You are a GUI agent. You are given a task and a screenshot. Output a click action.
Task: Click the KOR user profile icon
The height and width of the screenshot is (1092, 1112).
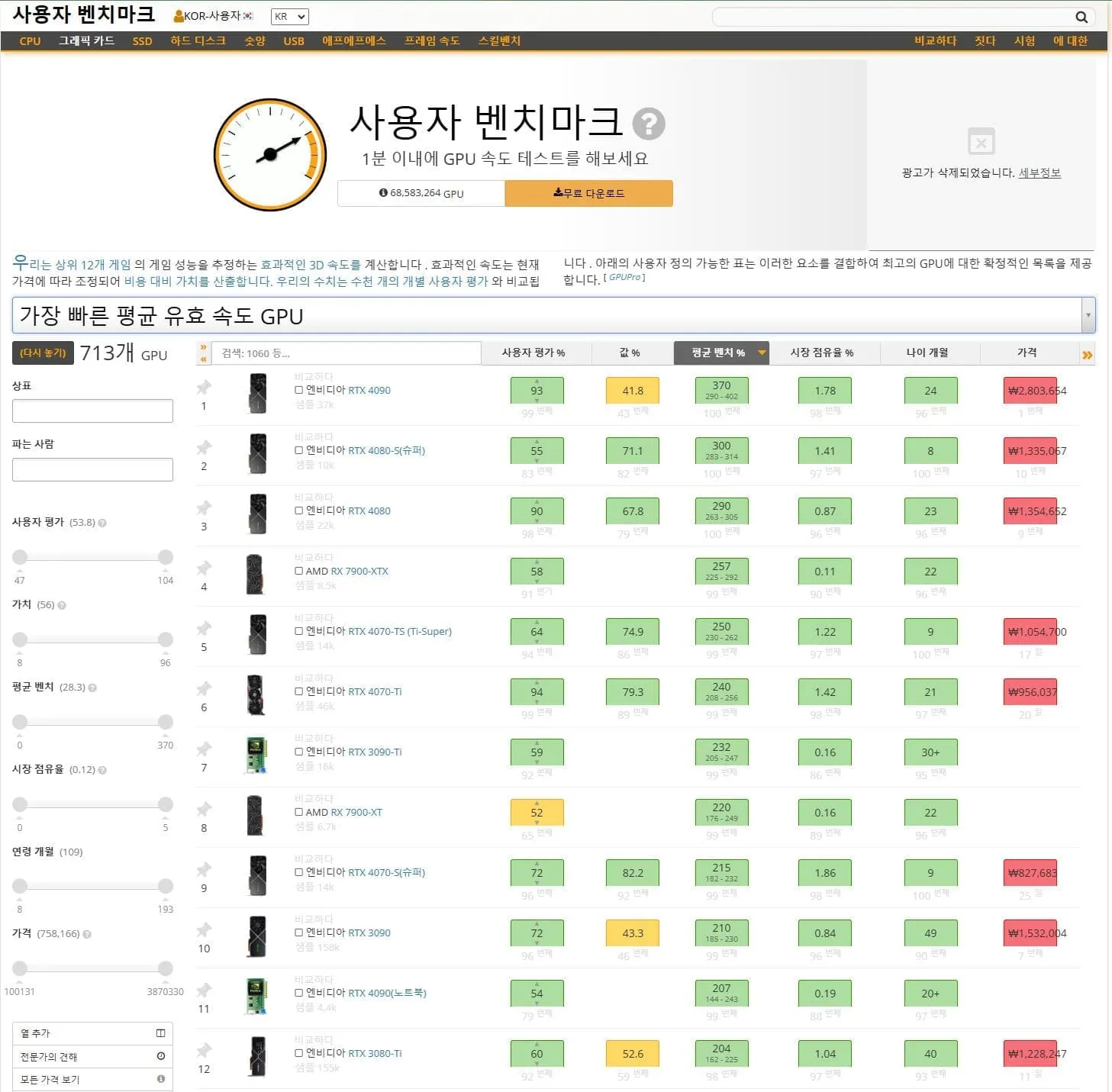tap(179, 16)
